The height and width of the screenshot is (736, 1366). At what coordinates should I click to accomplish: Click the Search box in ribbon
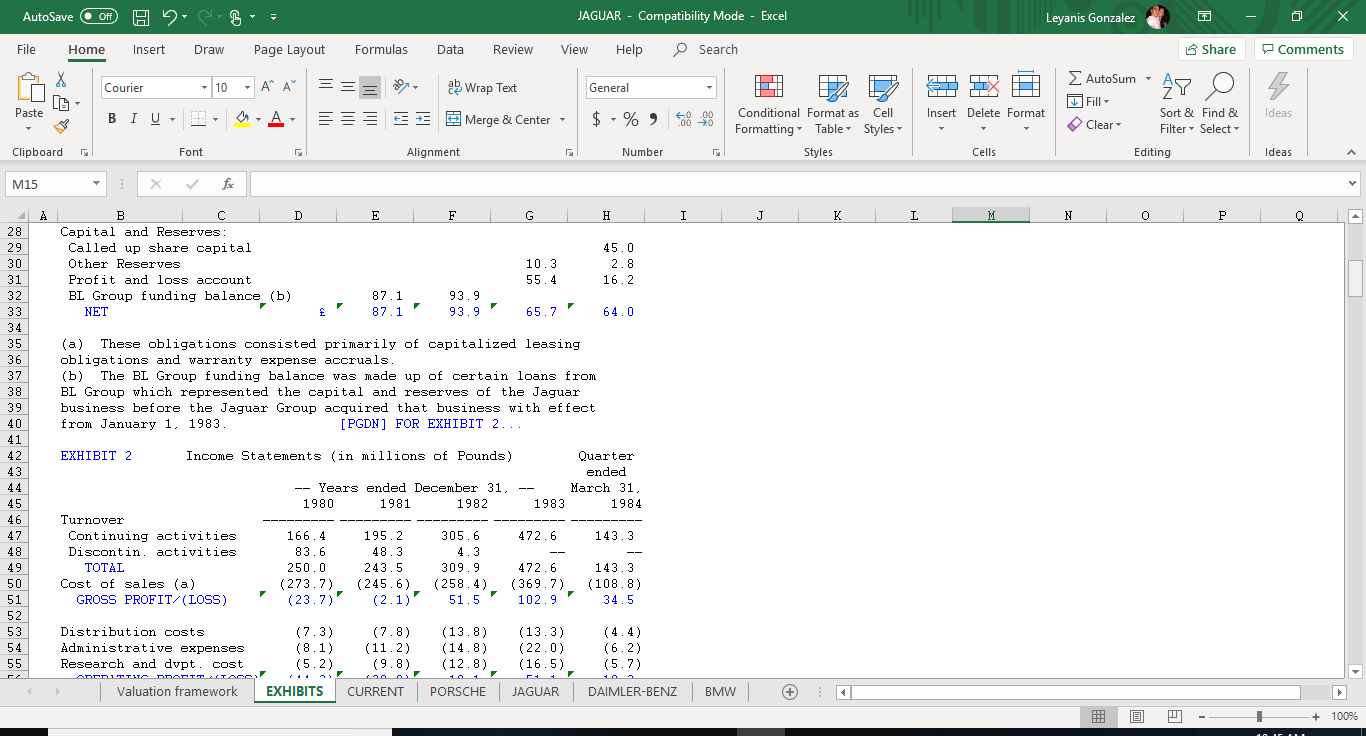pyautogui.click(x=706, y=49)
